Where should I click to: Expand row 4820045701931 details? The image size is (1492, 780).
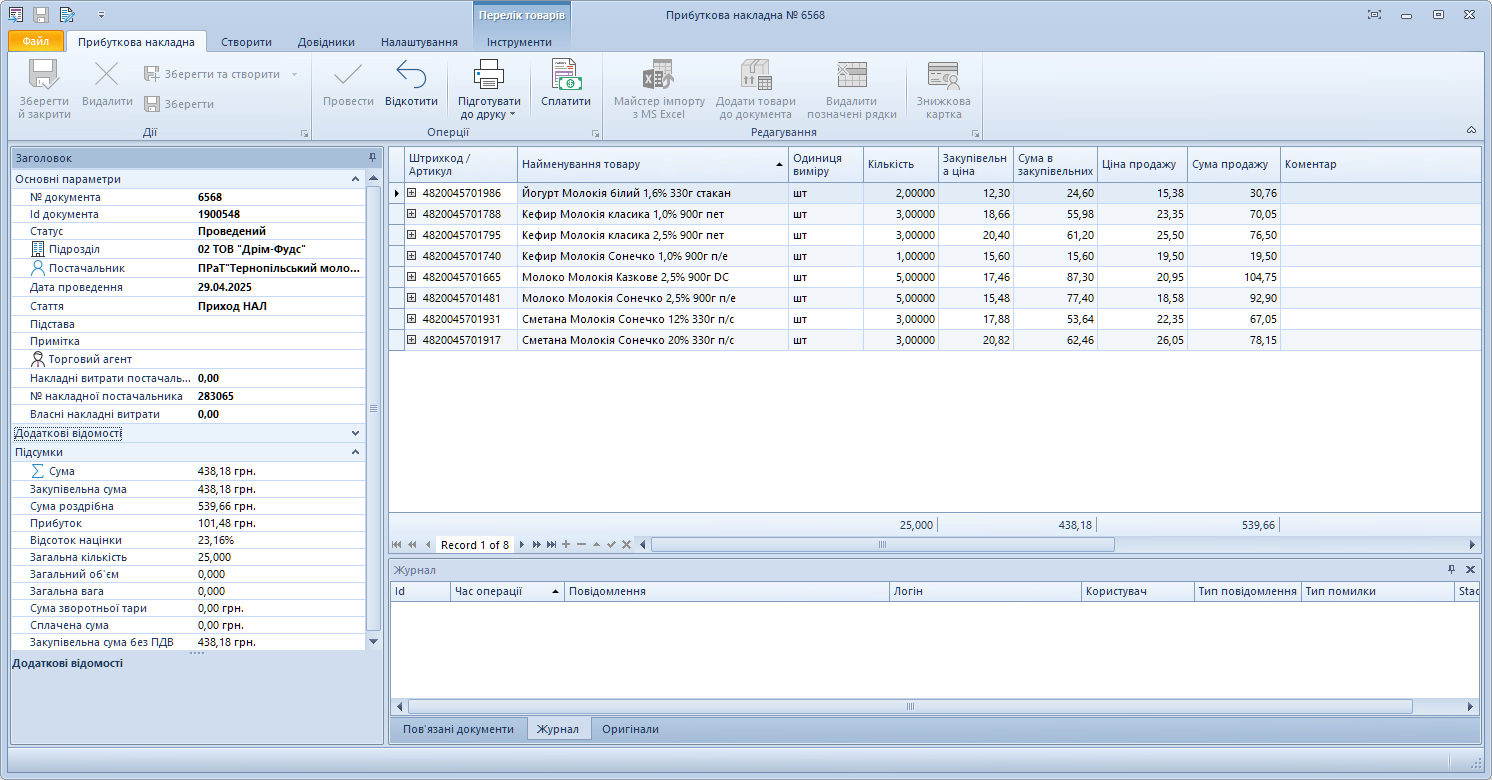click(411, 319)
